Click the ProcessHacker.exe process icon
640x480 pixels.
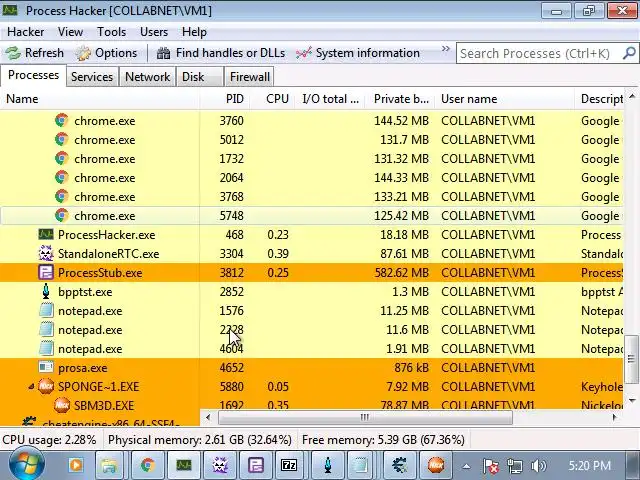[46, 234]
